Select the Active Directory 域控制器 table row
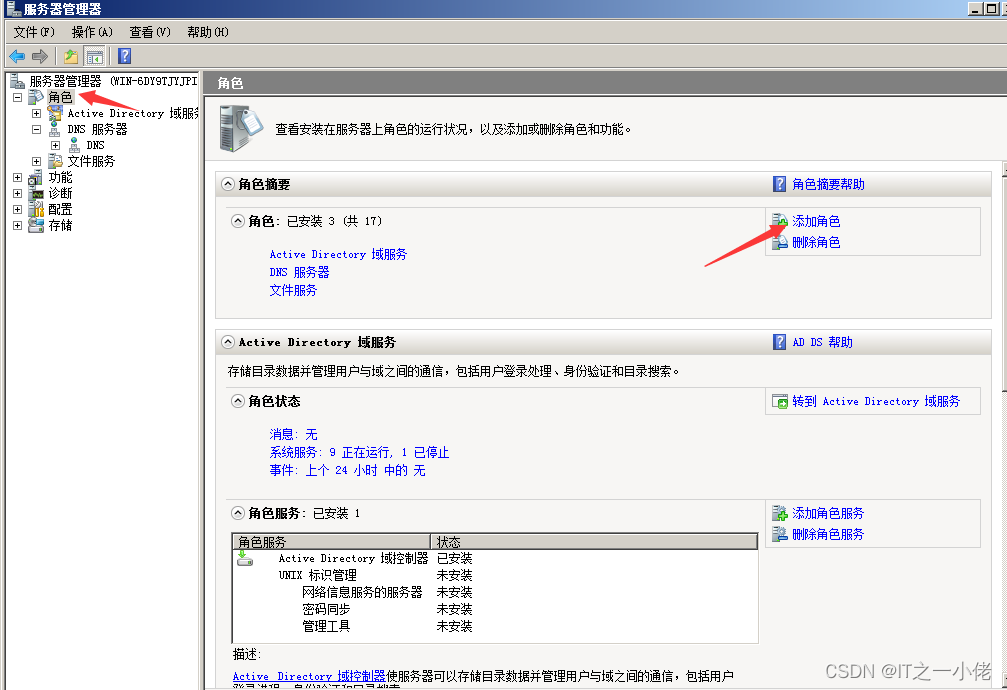The width and height of the screenshot is (1007, 690). (x=495, y=558)
